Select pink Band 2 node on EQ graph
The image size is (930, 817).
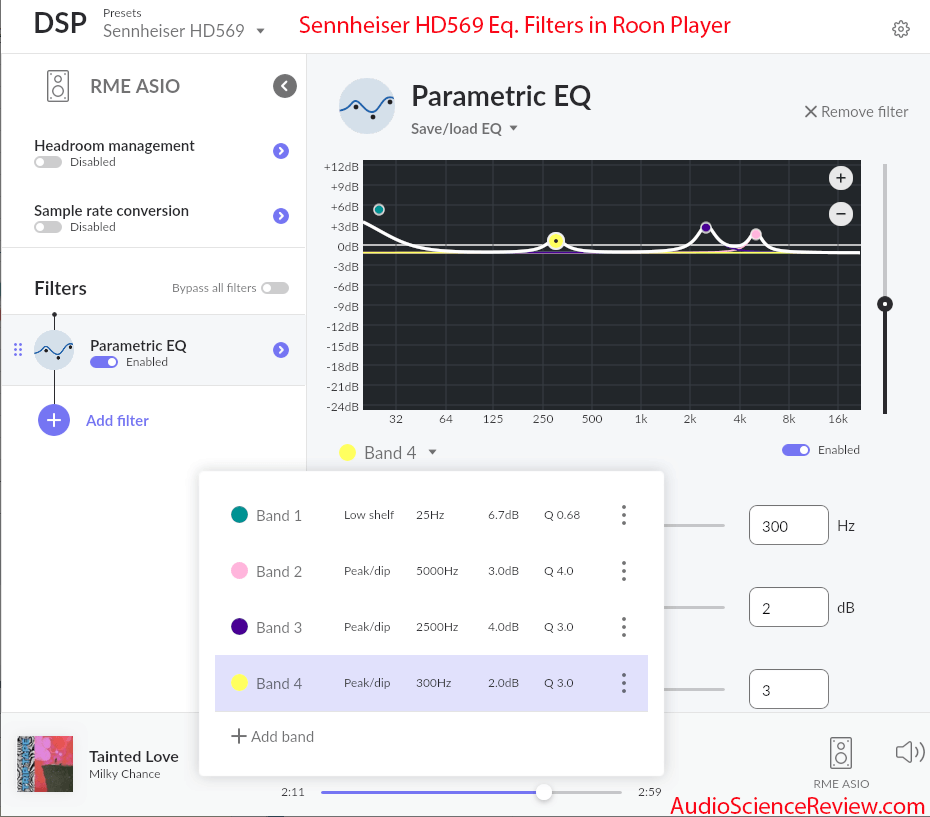tap(756, 234)
